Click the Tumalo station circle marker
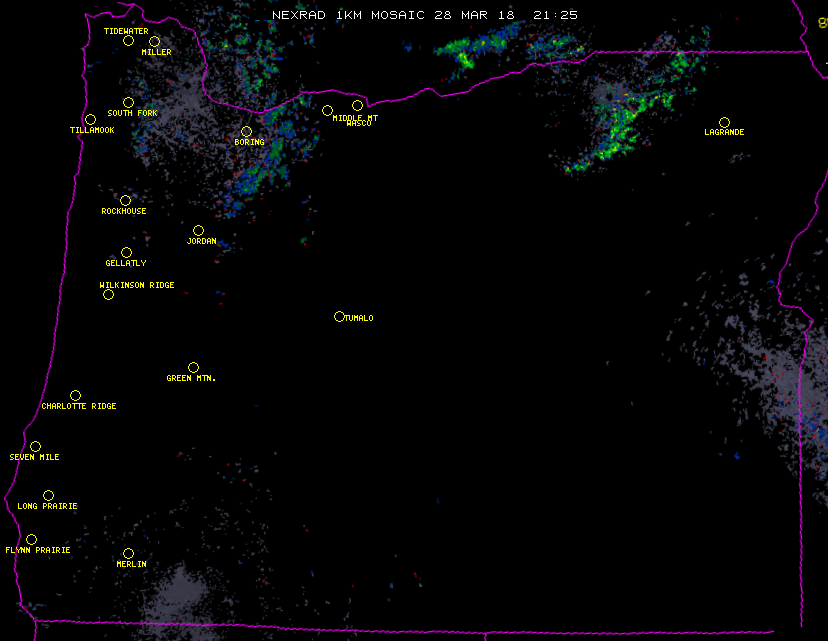 point(340,317)
